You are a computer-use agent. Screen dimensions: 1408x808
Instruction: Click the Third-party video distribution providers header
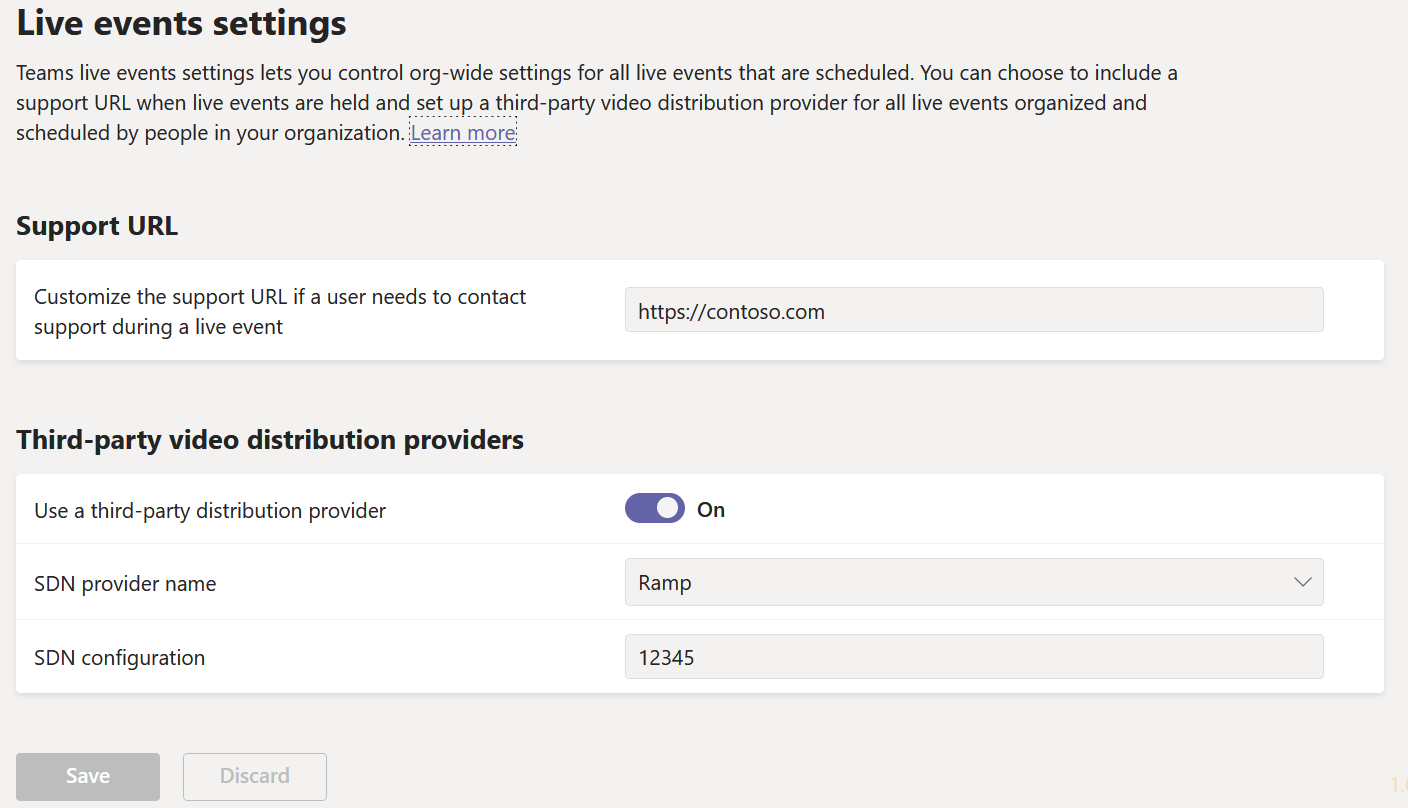pyautogui.click(x=269, y=439)
